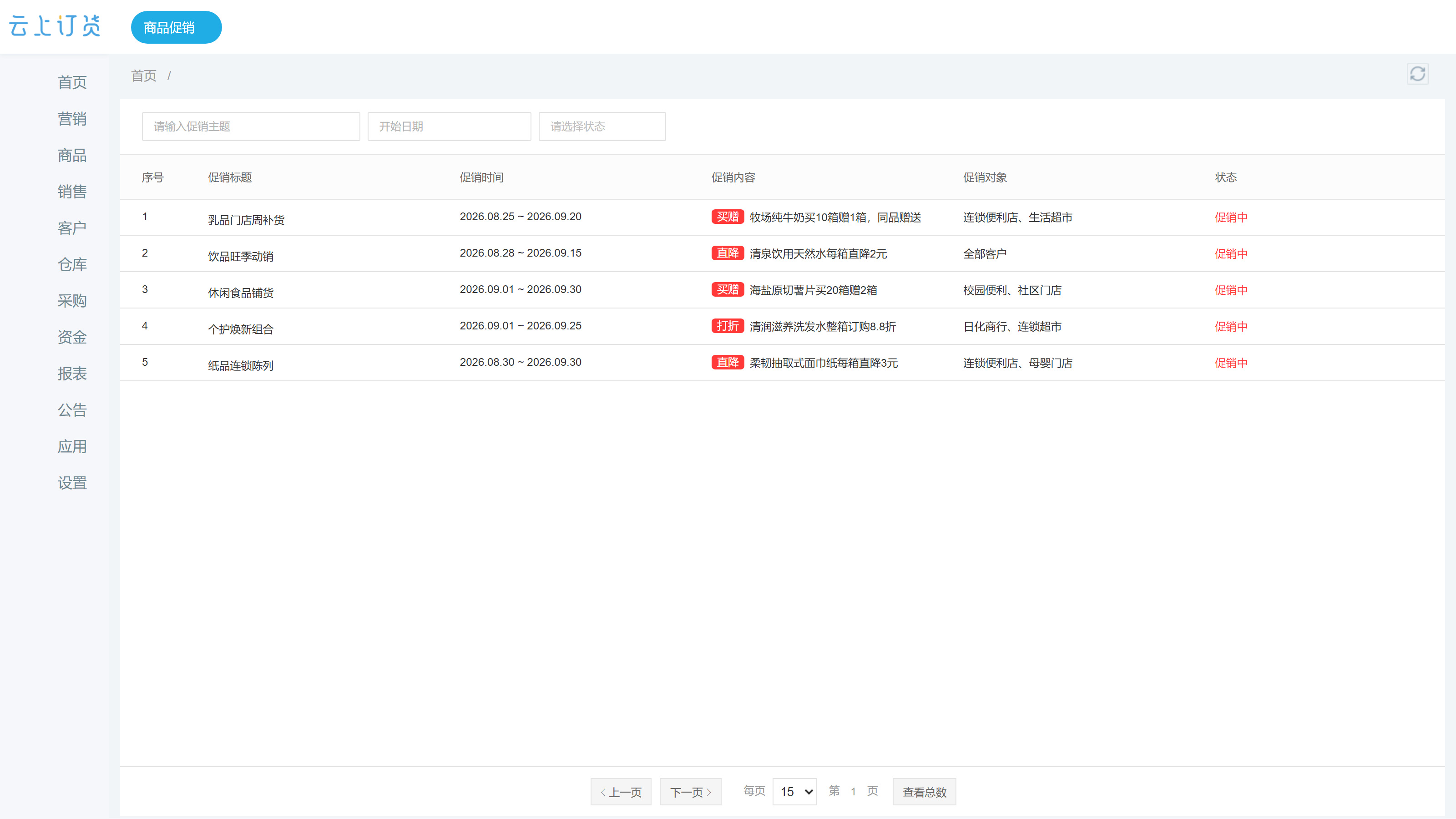The height and width of the screenshot is (819, 1456).
Task: Open the 商品促销 tab
Action: [176, 27]
